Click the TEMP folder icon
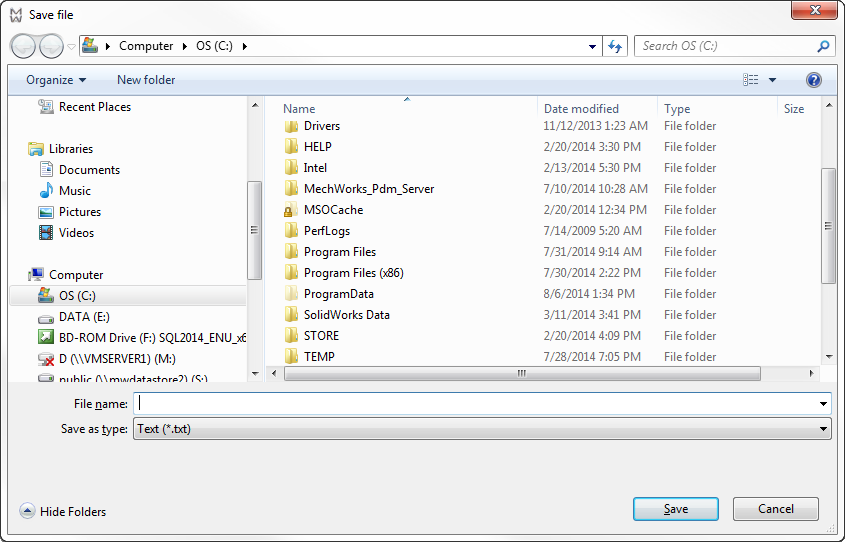 tap(291, 357)
